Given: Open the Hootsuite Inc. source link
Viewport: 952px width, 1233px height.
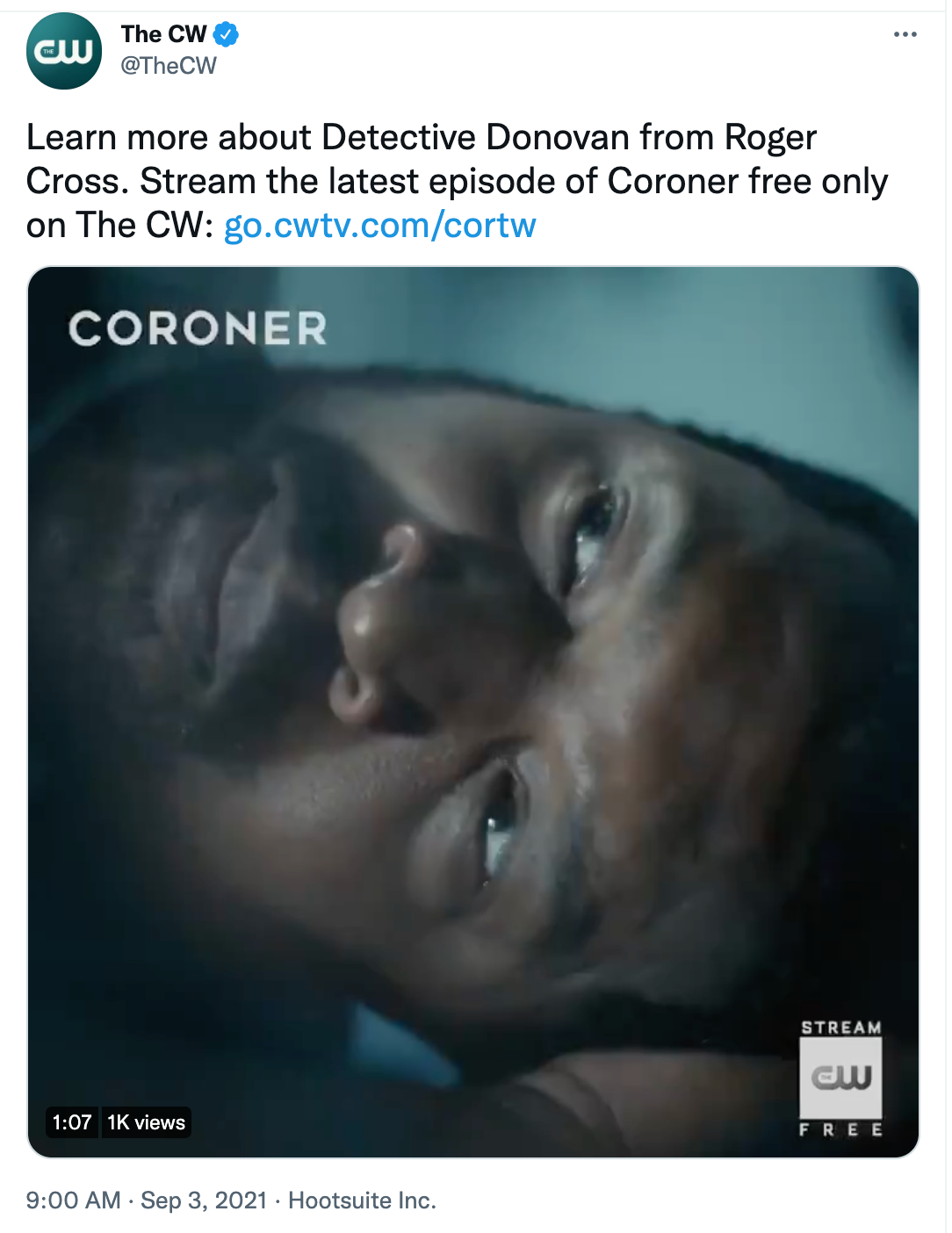Looking at the screenshot, I should (362, 1201).
